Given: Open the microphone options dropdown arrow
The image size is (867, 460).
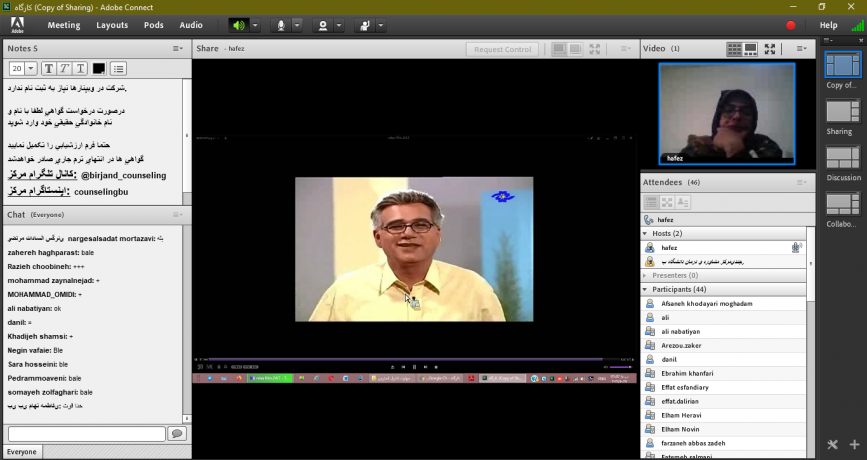Looking at the screenshot, I should [x=297, y=25].
